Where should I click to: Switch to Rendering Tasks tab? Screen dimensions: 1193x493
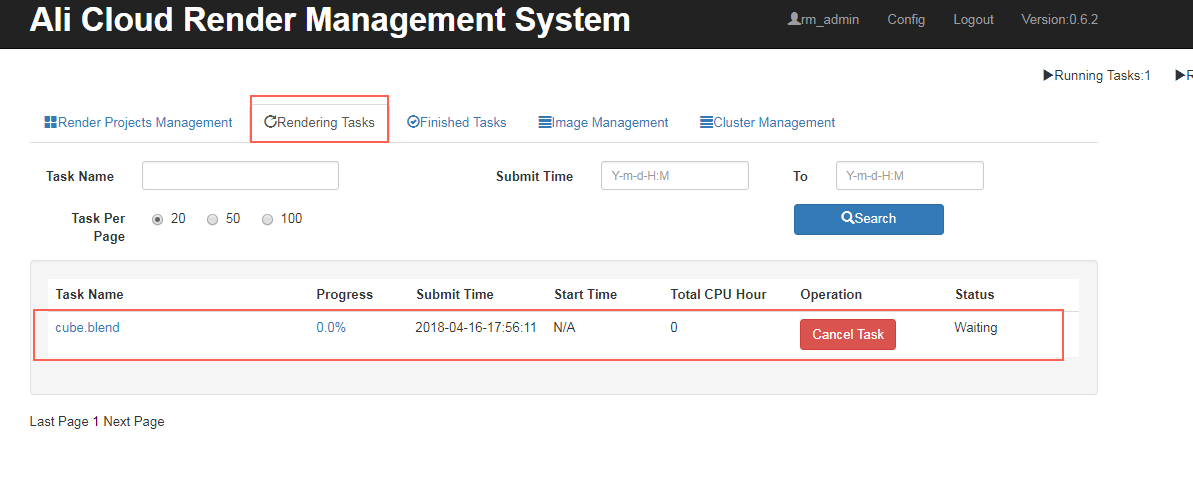pyautogui.click(x=320, y=122)
